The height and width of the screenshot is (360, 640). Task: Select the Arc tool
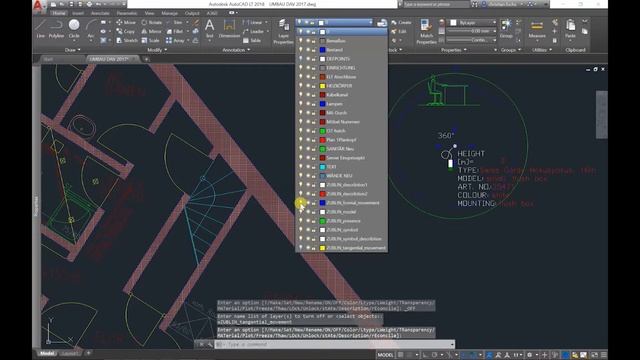point(91,29)
